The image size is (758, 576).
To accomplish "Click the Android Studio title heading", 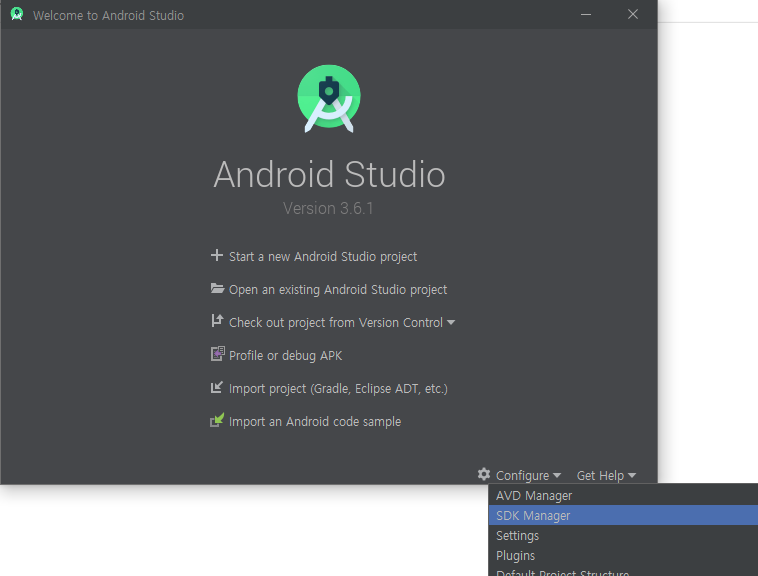I will pyautogui.click(x=329, y=174).
